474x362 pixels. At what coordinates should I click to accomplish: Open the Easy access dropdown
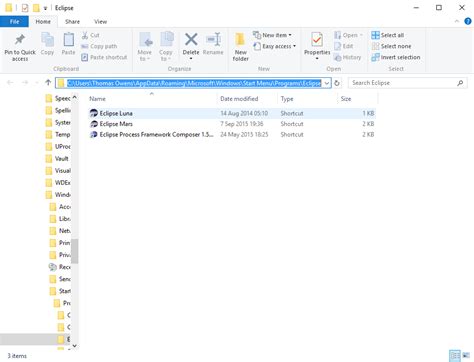(x=275, y=46)
